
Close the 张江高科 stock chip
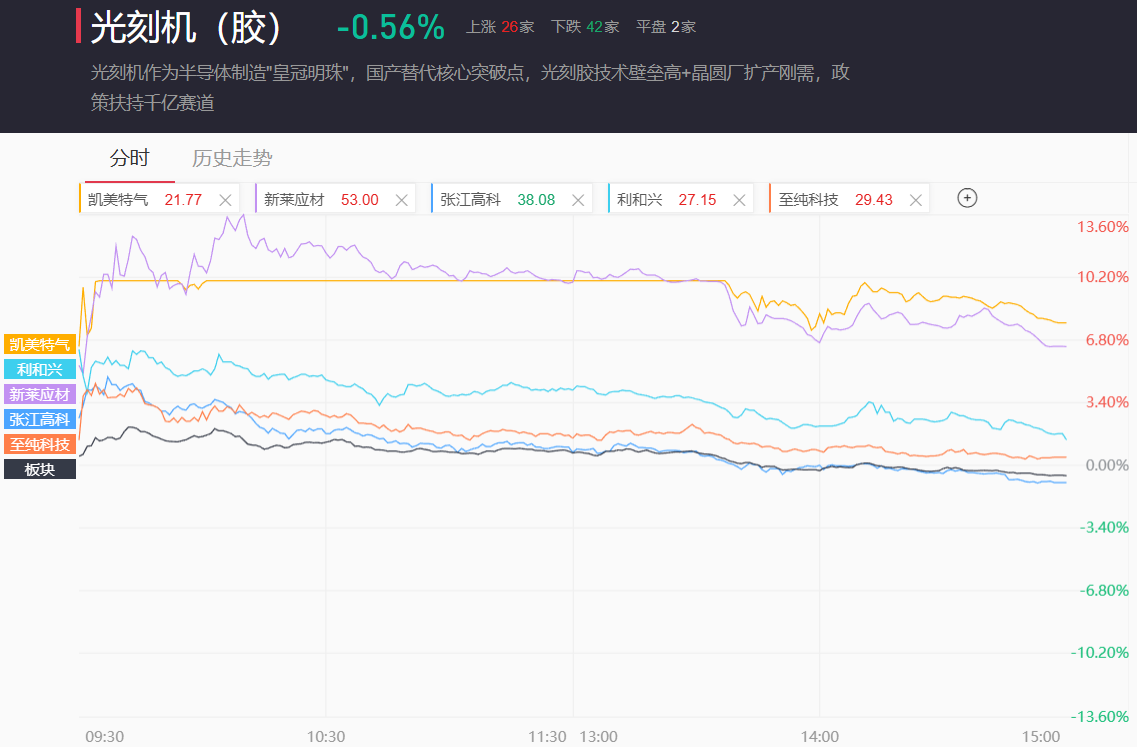(x=578, y=200)
